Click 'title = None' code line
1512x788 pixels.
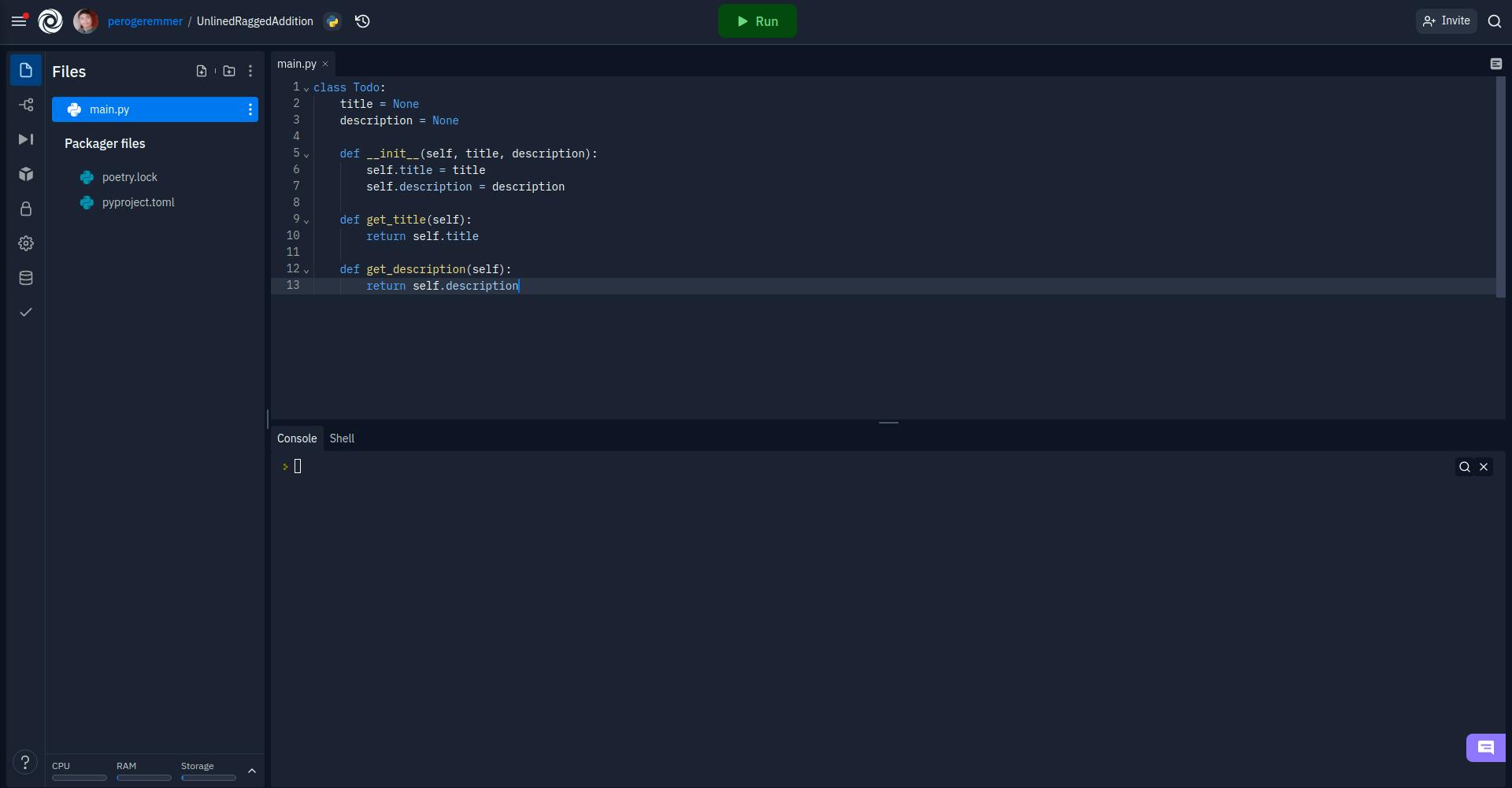tap(380, 104)
